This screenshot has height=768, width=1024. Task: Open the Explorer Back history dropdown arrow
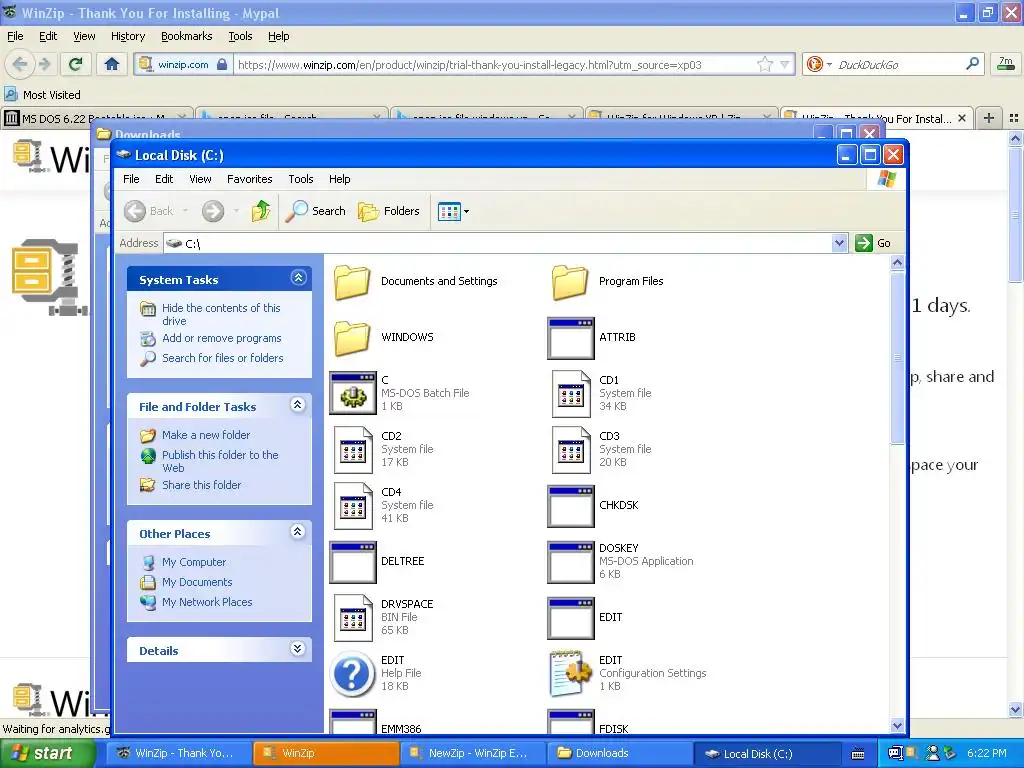pyautogui.click(x=185, y=211)
